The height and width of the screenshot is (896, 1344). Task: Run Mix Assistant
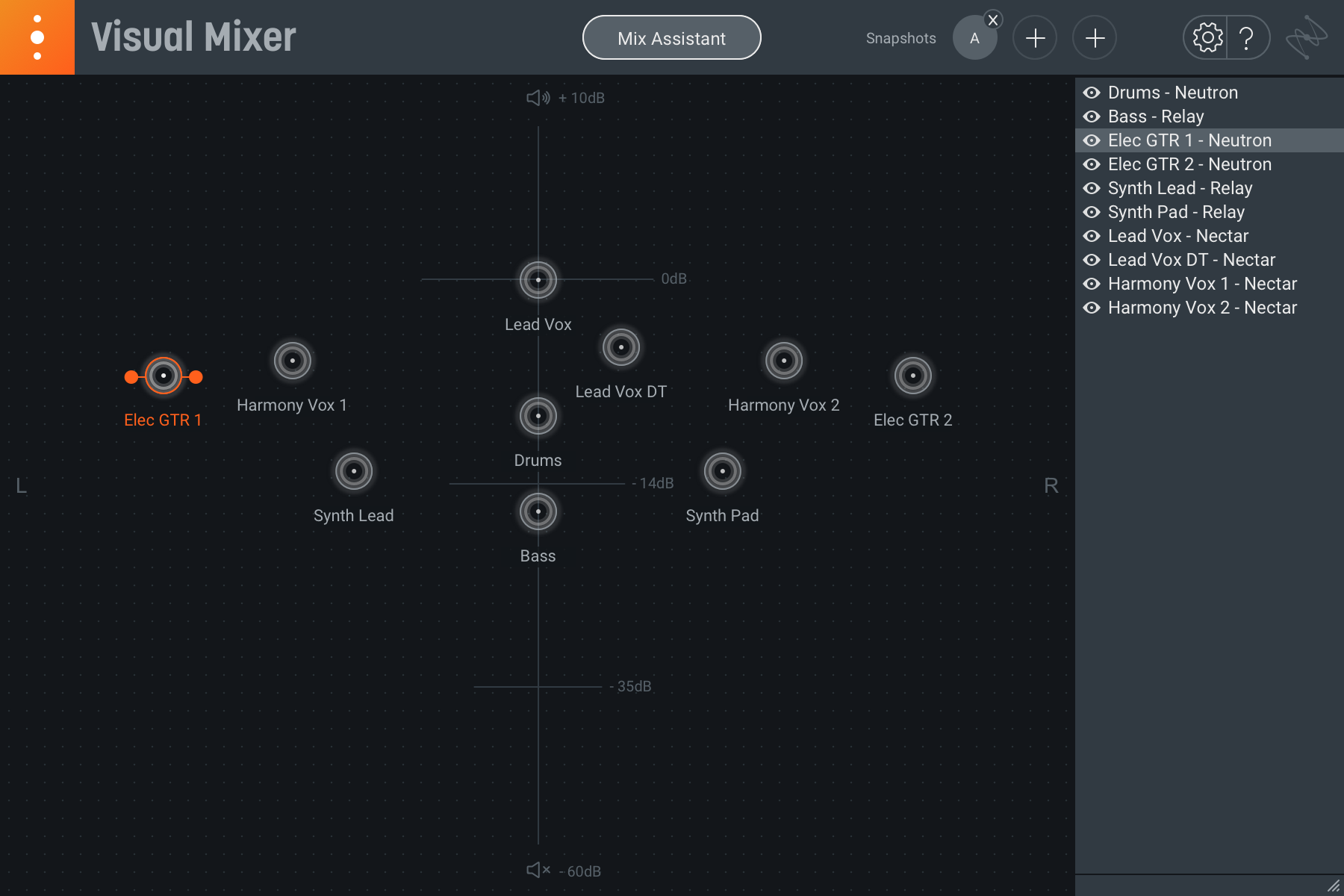671,37
